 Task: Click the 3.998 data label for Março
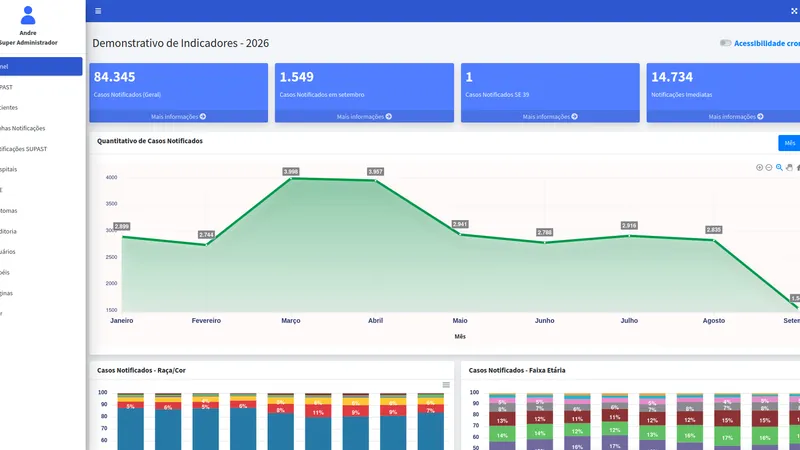click(x=291, y=171)
